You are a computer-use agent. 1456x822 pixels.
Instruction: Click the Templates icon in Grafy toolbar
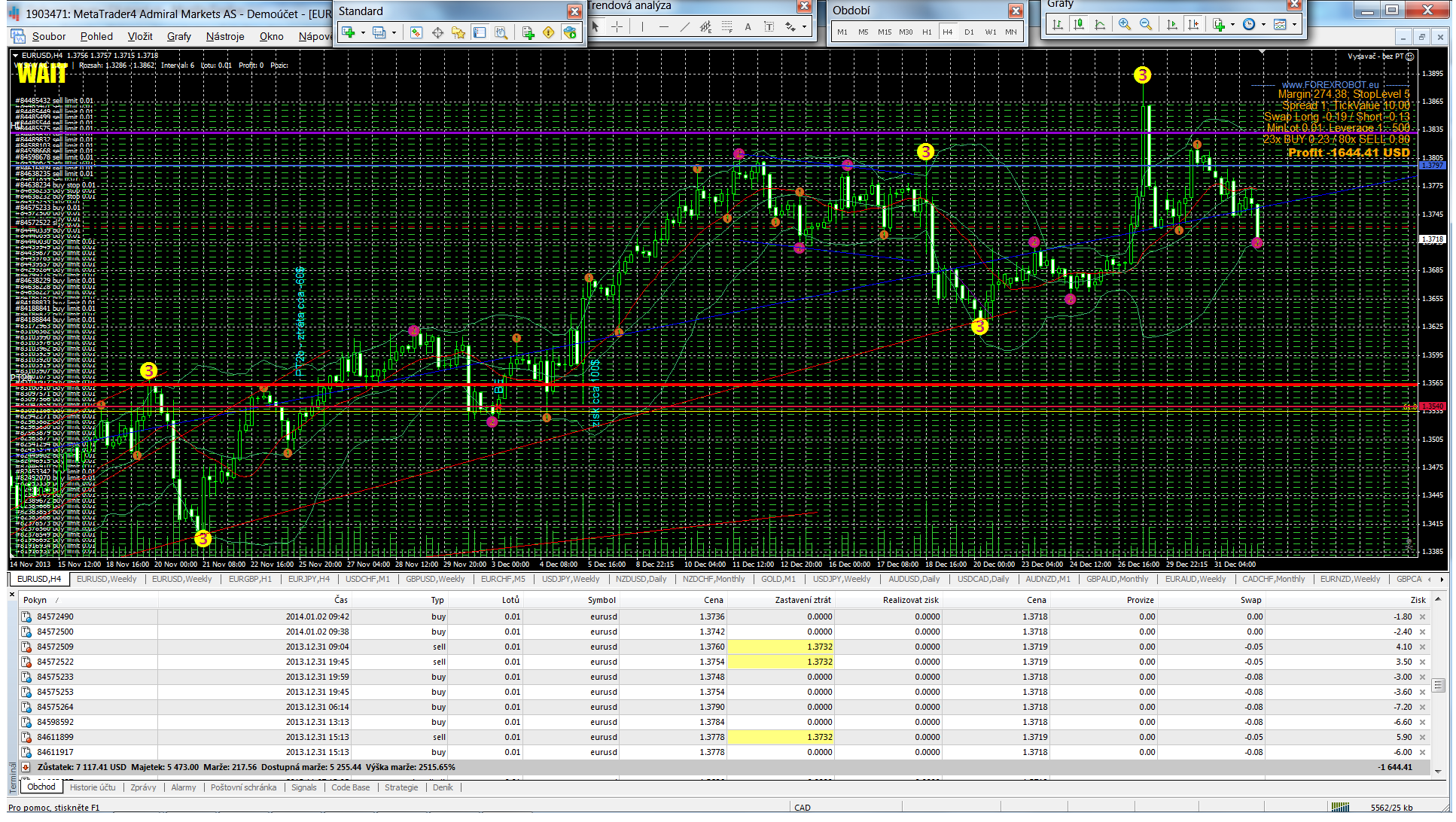pyautogui.click(x=1280, y=24)
